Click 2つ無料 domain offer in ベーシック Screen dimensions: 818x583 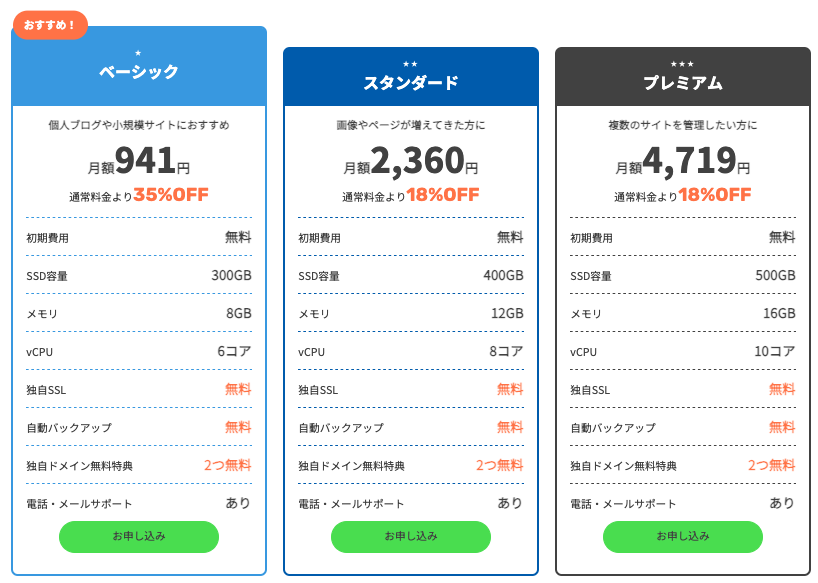pyautogui.click(x=228, y=465)
